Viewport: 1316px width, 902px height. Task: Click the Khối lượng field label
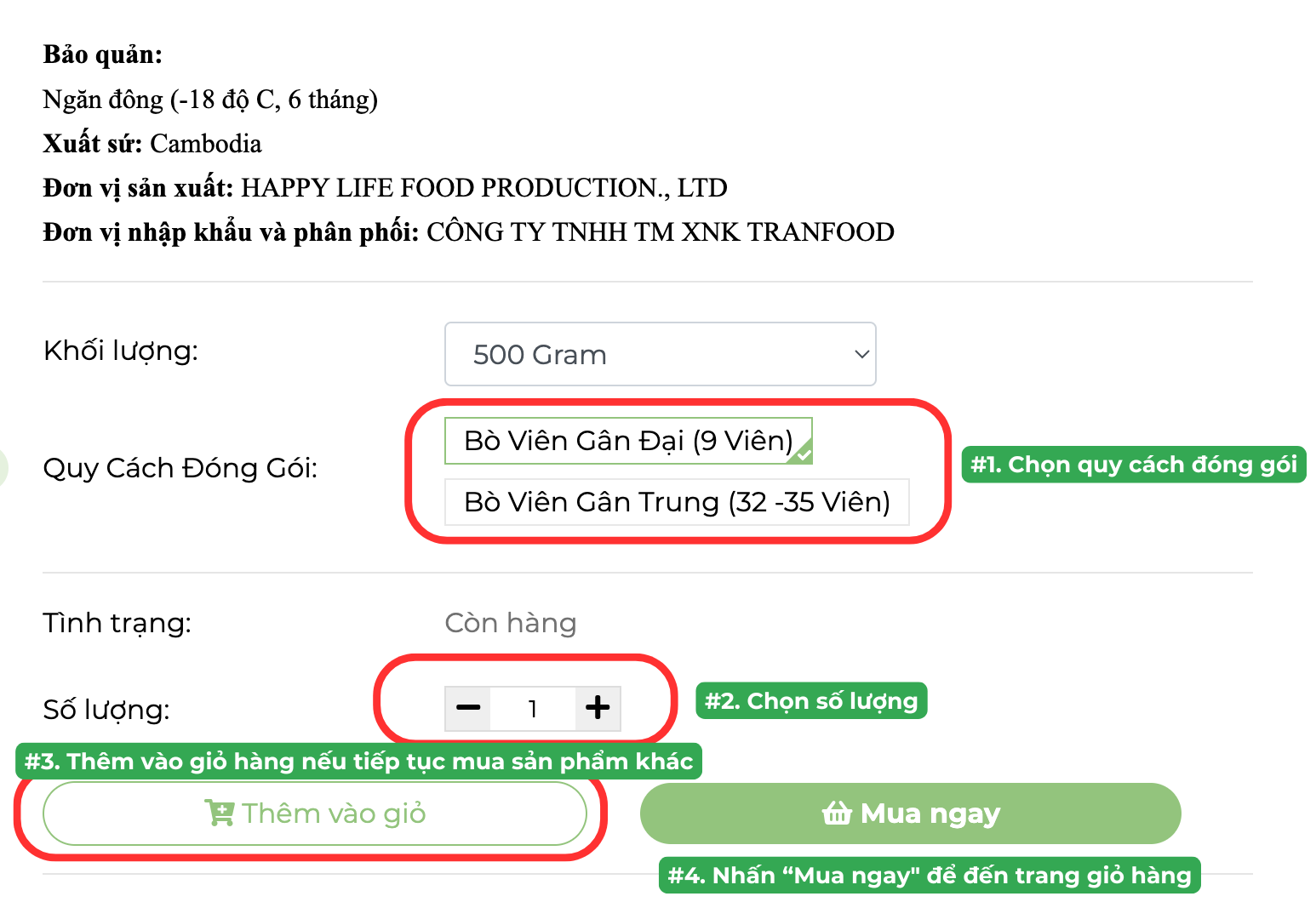point(121,351)
